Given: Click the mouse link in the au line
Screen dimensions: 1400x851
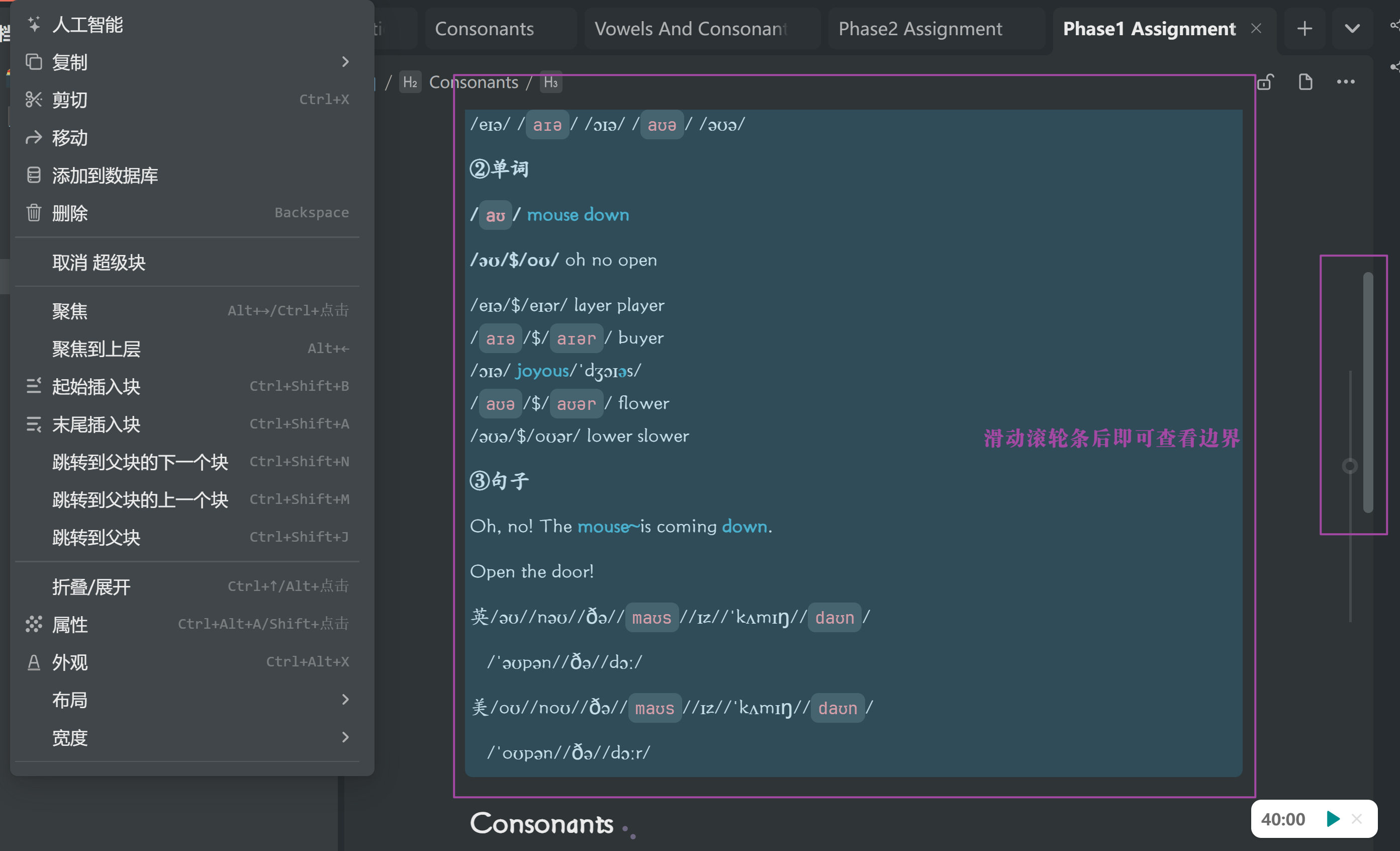Looking at the screenshot, I should [552, 215].
